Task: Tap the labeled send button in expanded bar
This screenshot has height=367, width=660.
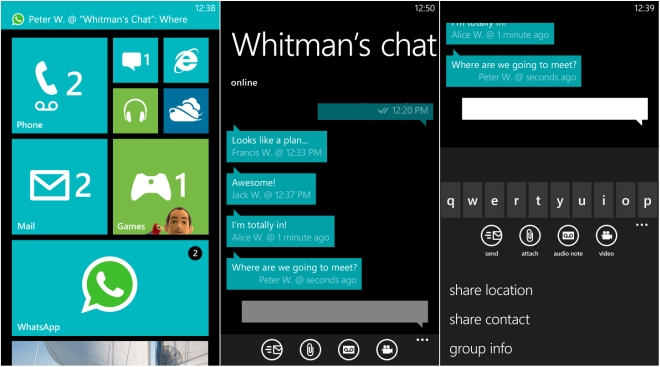Action: [492, 240]
